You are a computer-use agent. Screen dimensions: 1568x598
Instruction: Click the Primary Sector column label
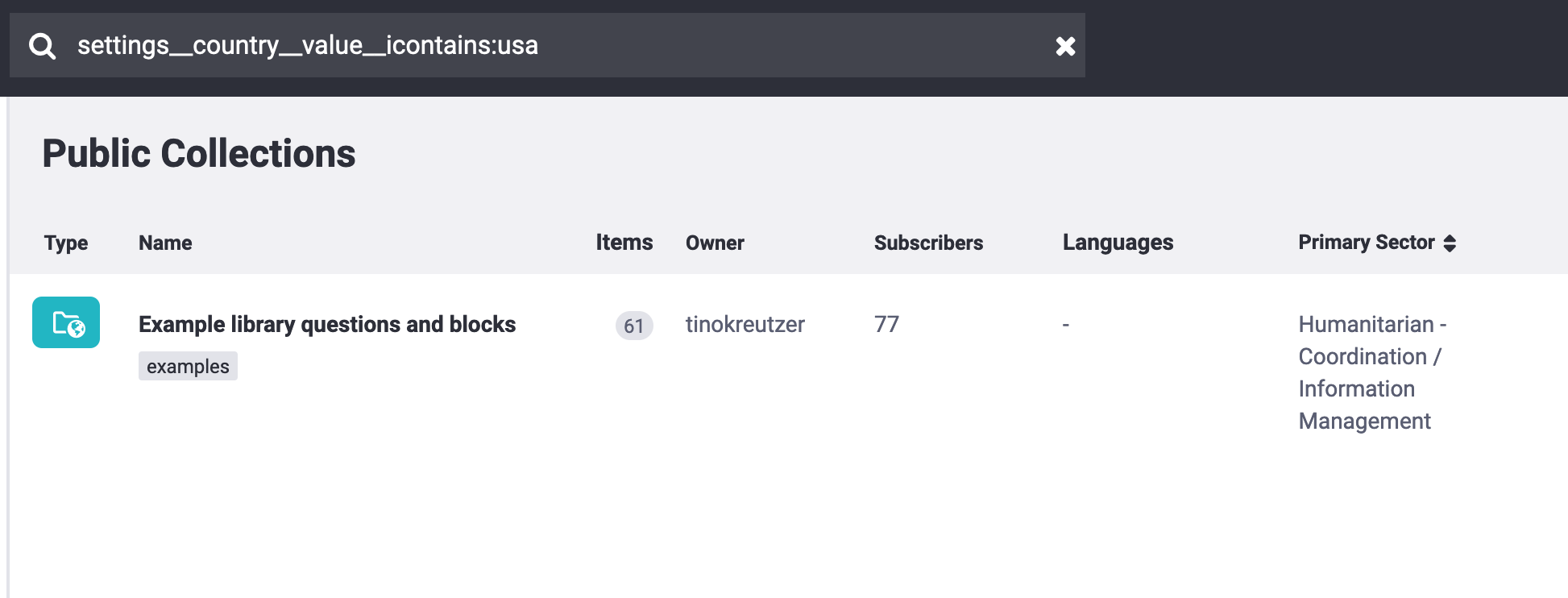coord(1366,243)
